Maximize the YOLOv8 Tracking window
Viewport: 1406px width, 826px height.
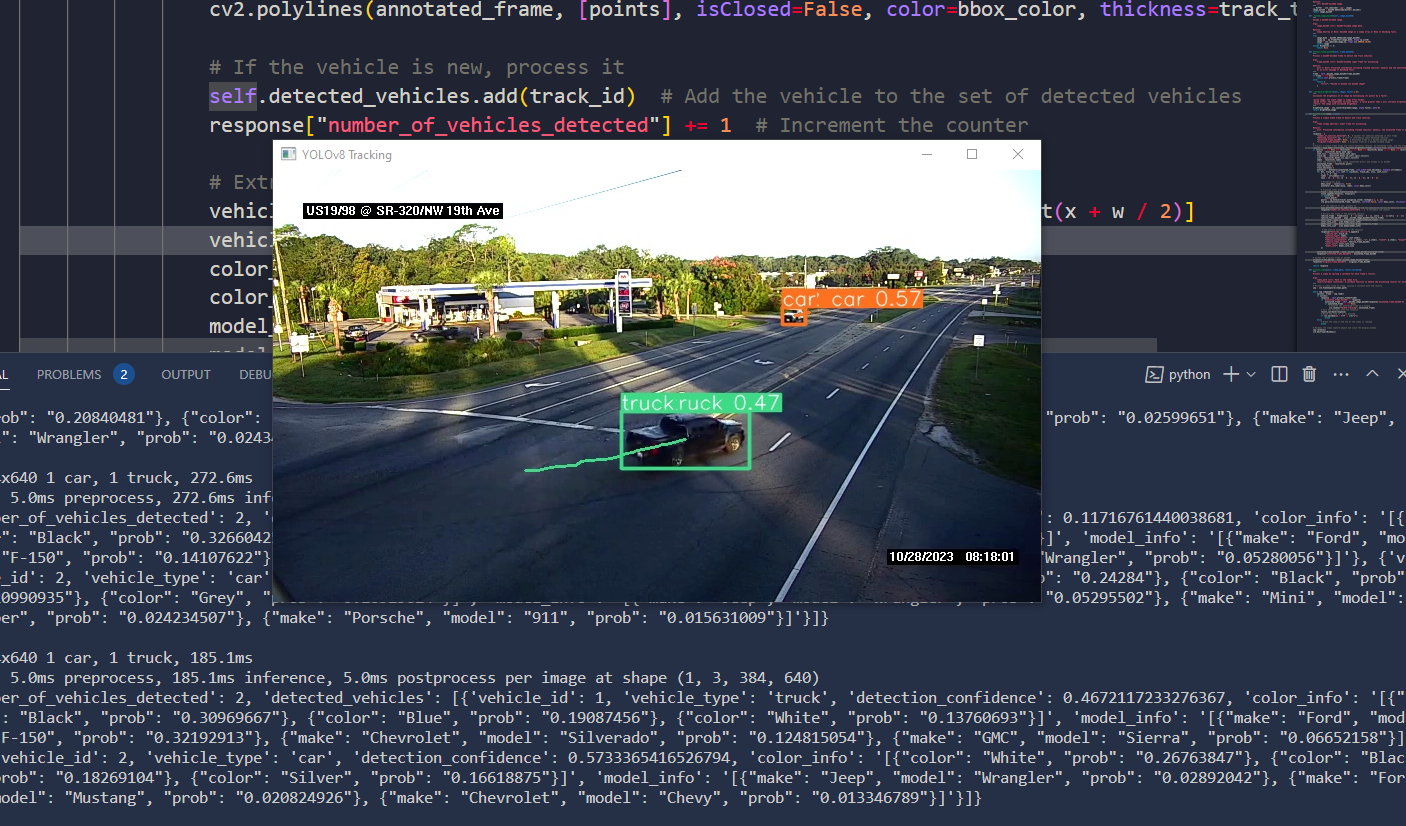[x=972, y=155]
